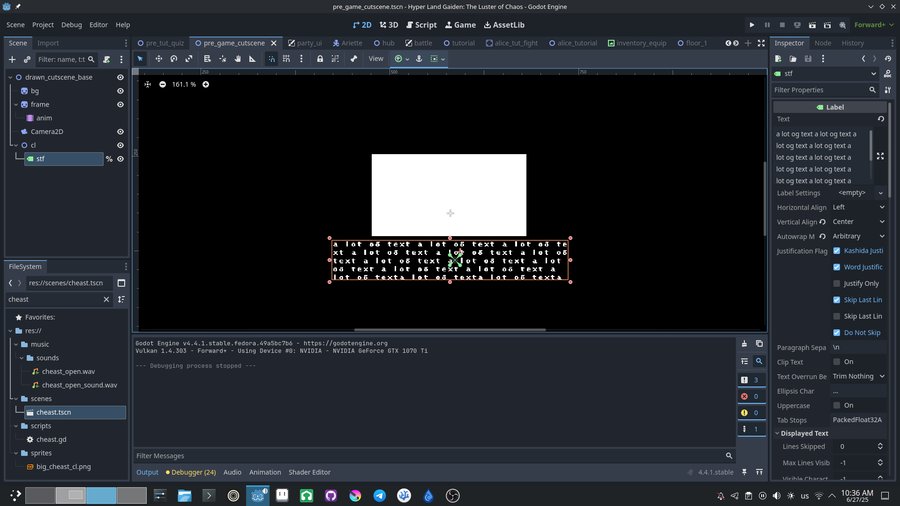The height and width of the screenshot is (506, 900).
Task: Toggle distraction free mode
Action: tap(761, 43)
